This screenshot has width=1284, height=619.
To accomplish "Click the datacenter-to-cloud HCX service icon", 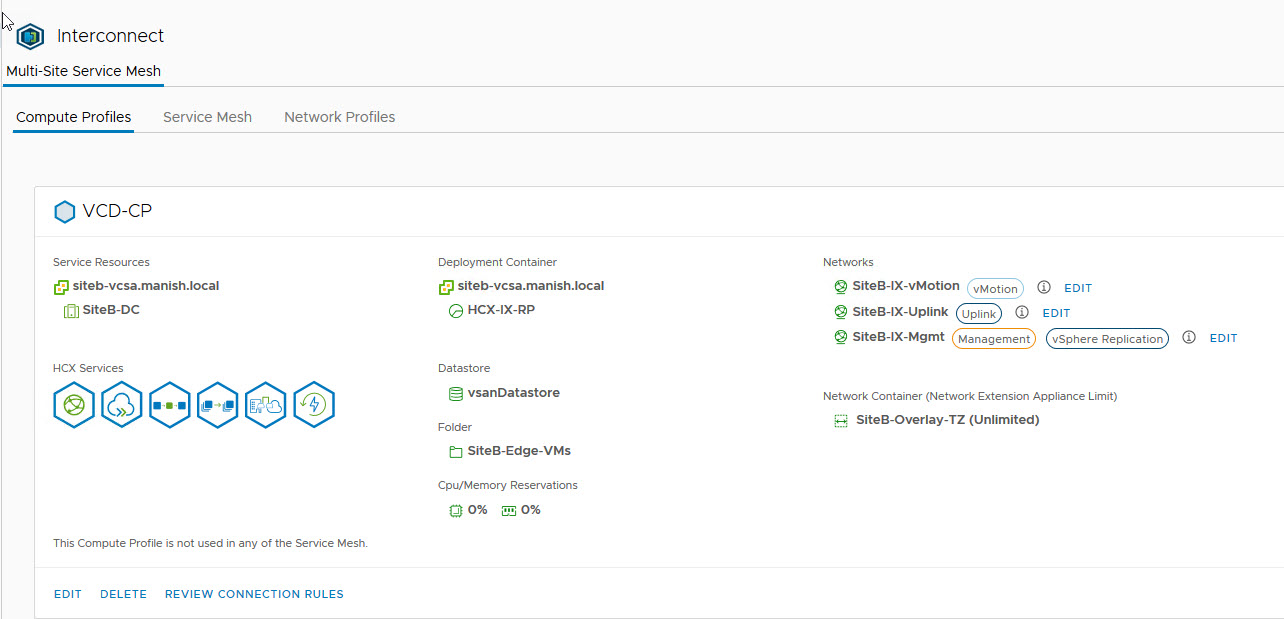I will coord(266,405).
